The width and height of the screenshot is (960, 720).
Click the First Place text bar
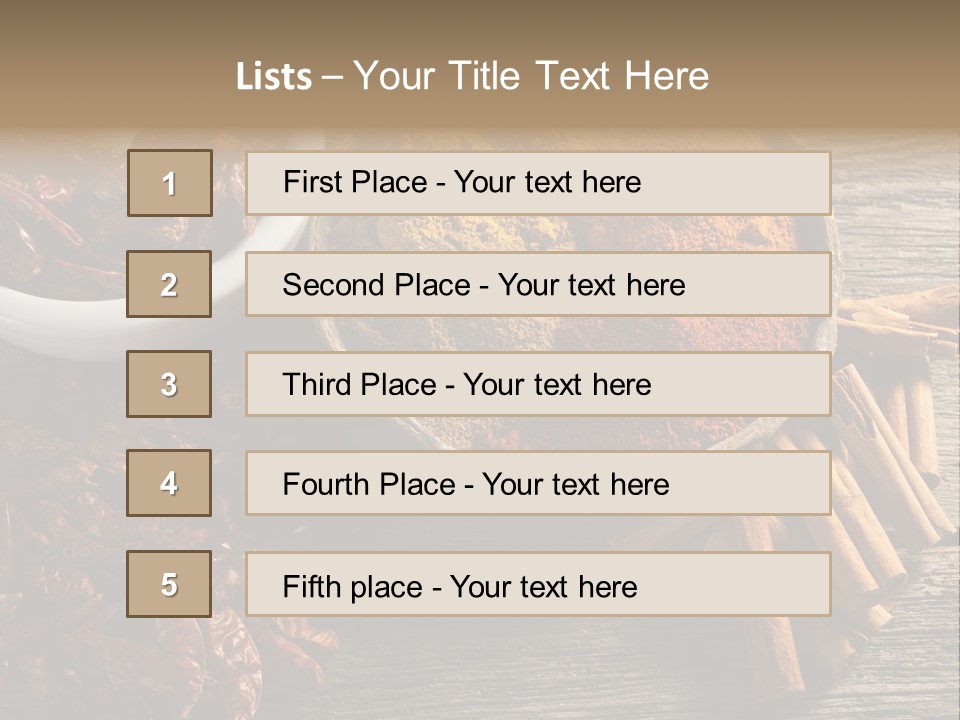538,183
